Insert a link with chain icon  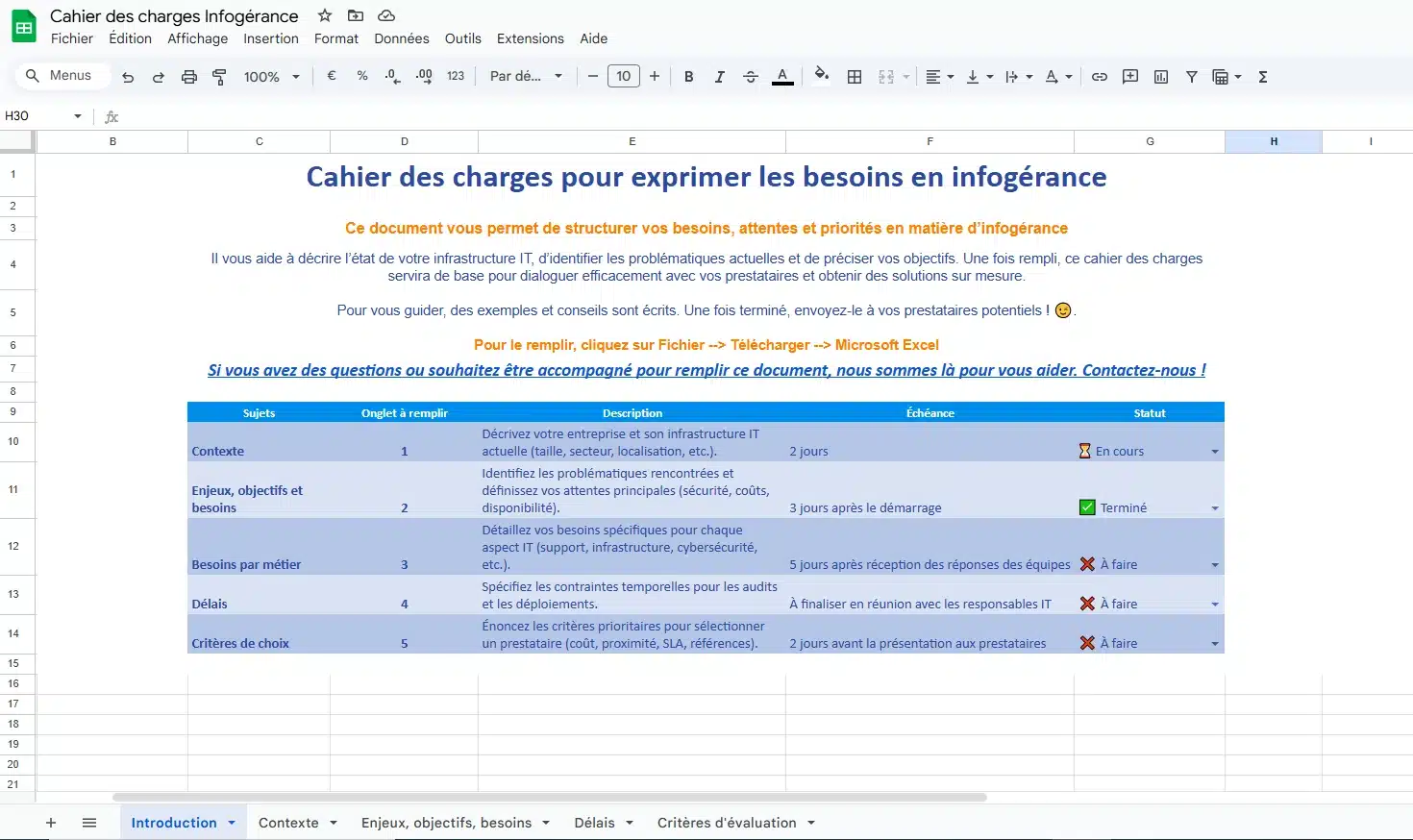[1100, 77]
